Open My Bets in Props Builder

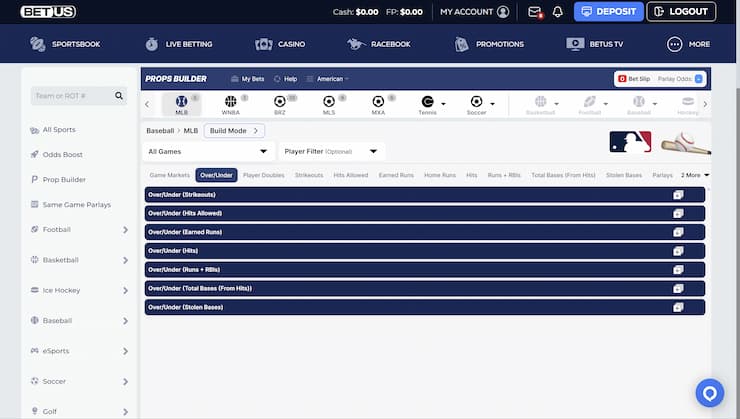pos(247,79)
